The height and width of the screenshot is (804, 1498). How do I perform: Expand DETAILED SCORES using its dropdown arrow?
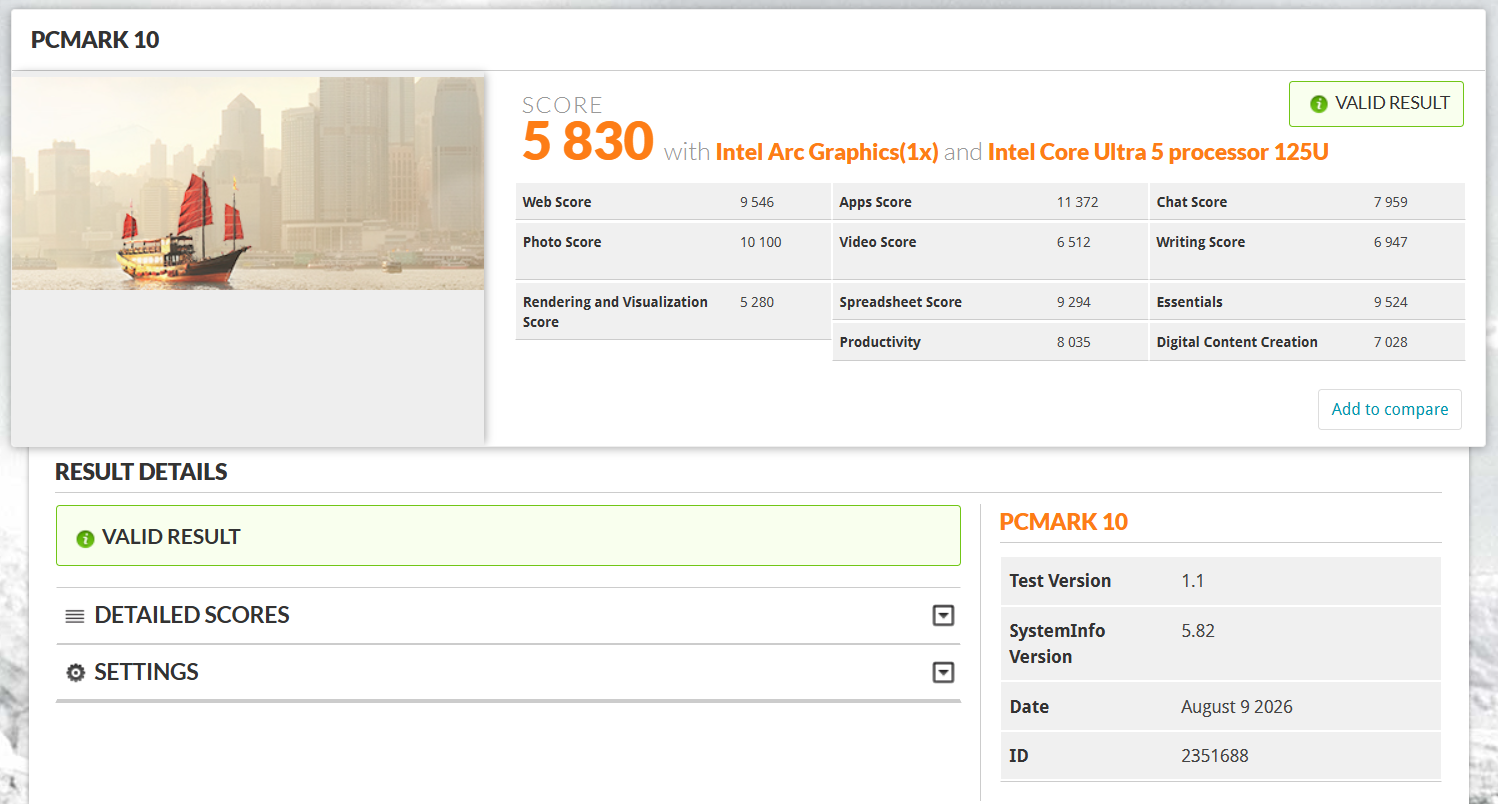coord(943,616)
